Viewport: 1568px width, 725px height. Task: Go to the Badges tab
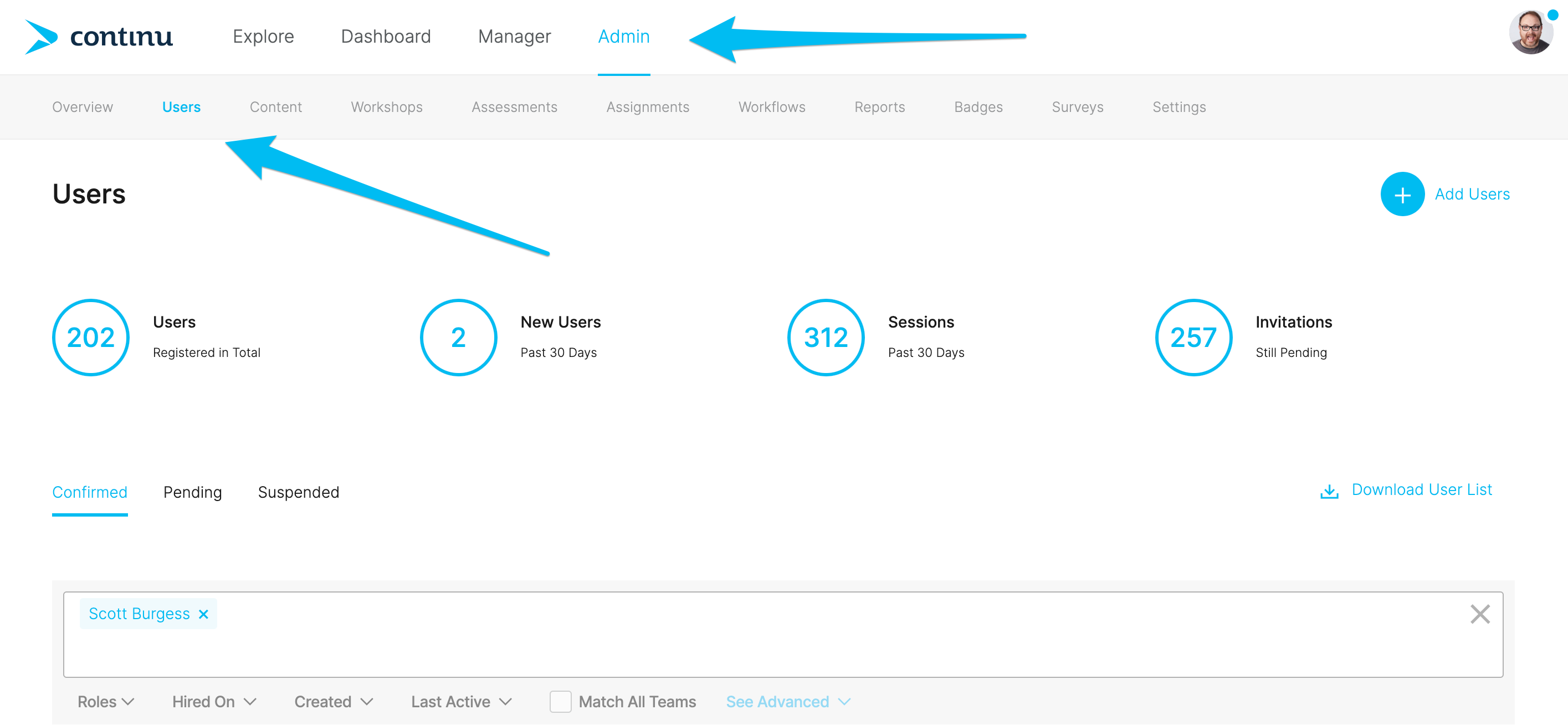978,107
